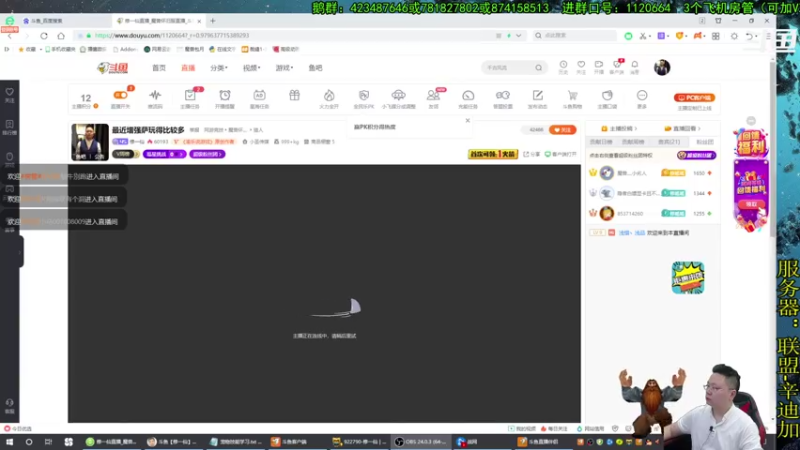
Task: Reload the page in browser toolbar
Action: point(44,36)
